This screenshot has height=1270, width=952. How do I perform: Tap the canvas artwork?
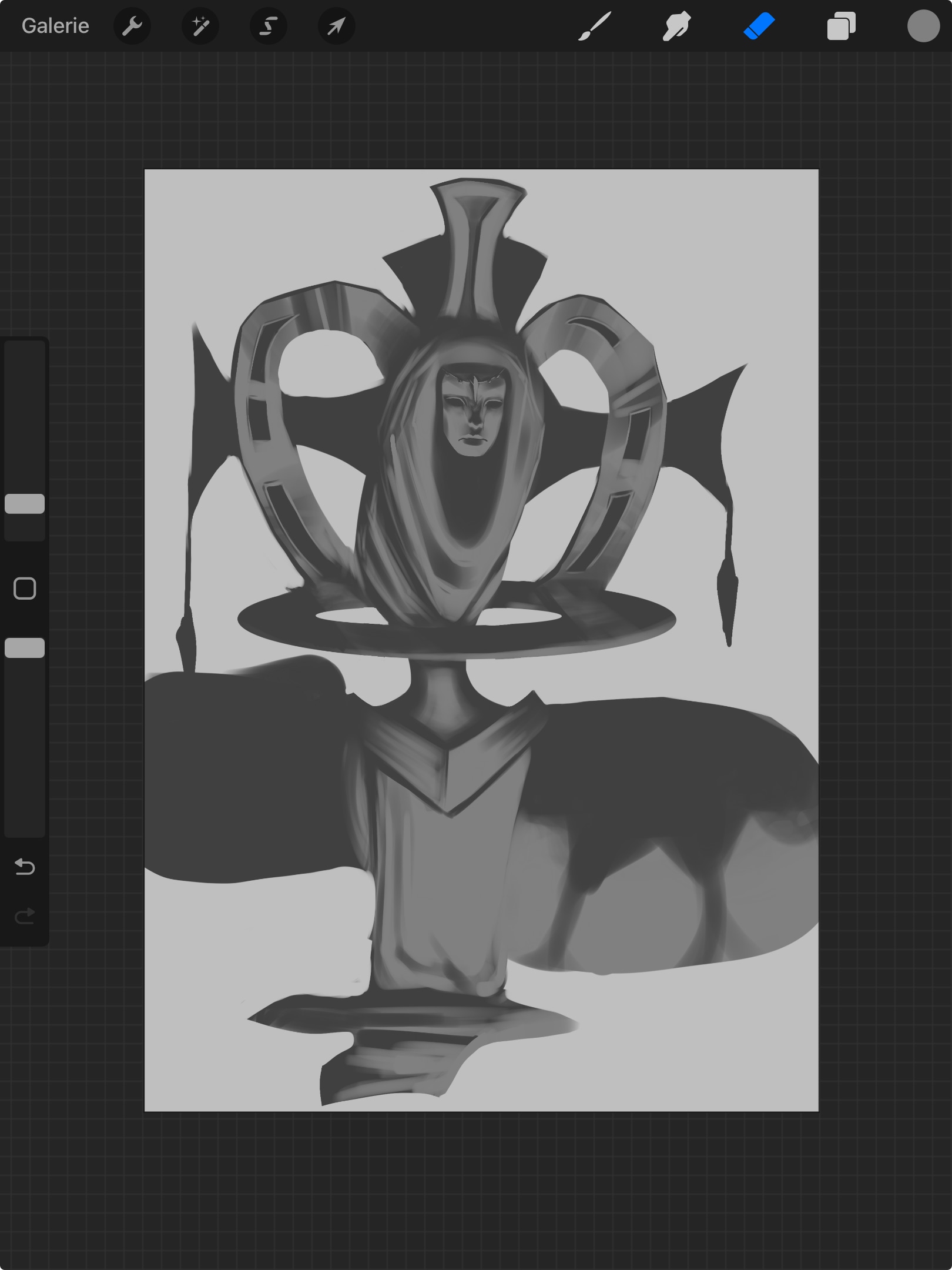[x=481, y=640]
